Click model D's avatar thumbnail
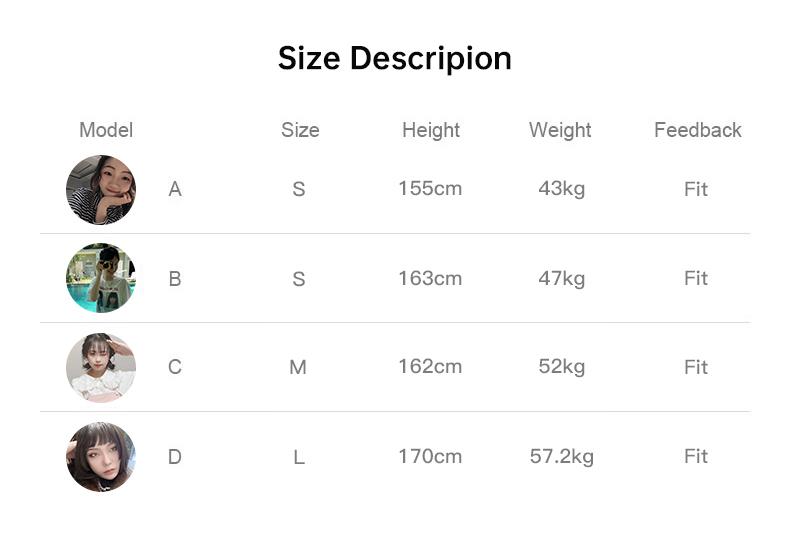 click(101, 456)
